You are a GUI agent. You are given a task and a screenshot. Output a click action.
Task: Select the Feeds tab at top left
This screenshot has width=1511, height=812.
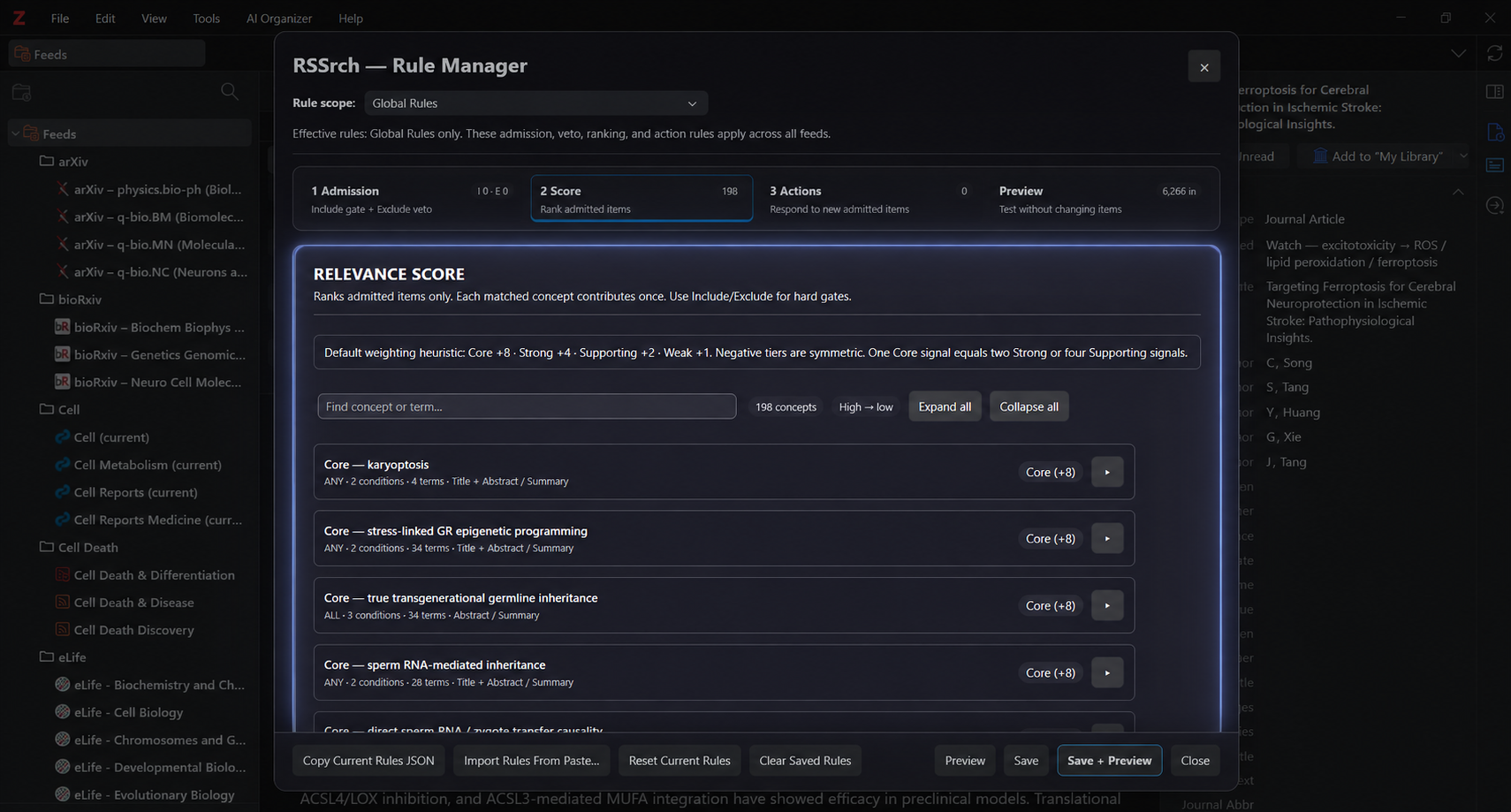pyautogui.click(x=107, y=54)
